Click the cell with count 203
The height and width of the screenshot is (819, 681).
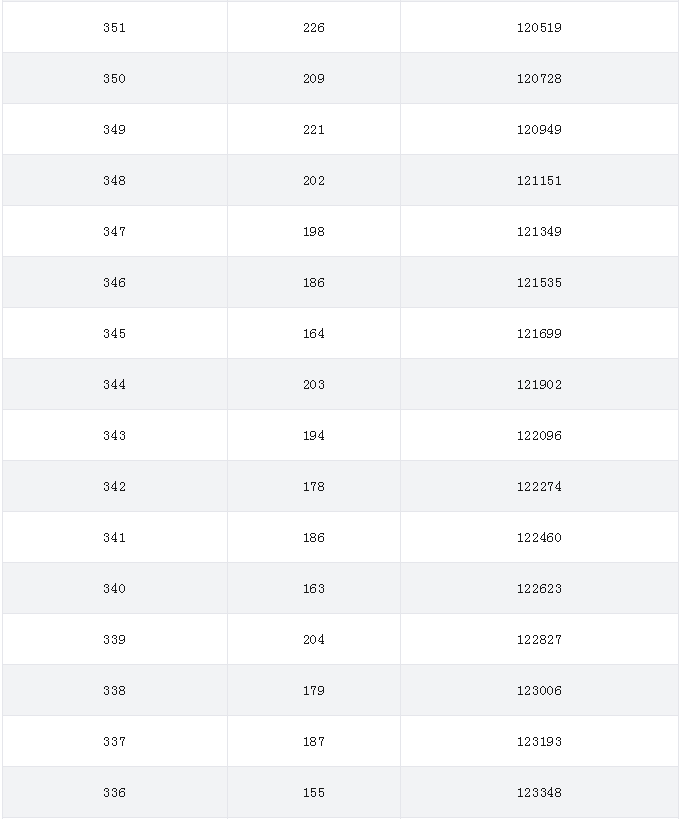click(x=314, y=384)
